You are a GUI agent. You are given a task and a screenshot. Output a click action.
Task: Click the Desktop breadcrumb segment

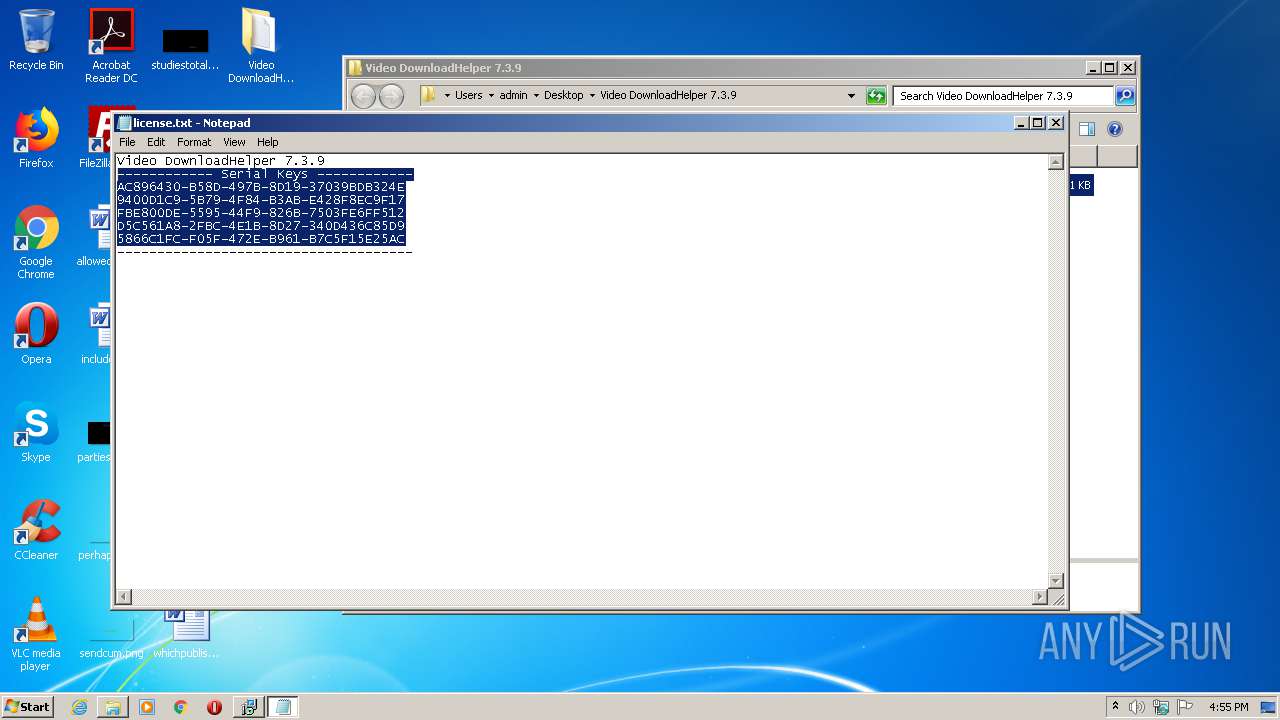[x=564, y=96]
